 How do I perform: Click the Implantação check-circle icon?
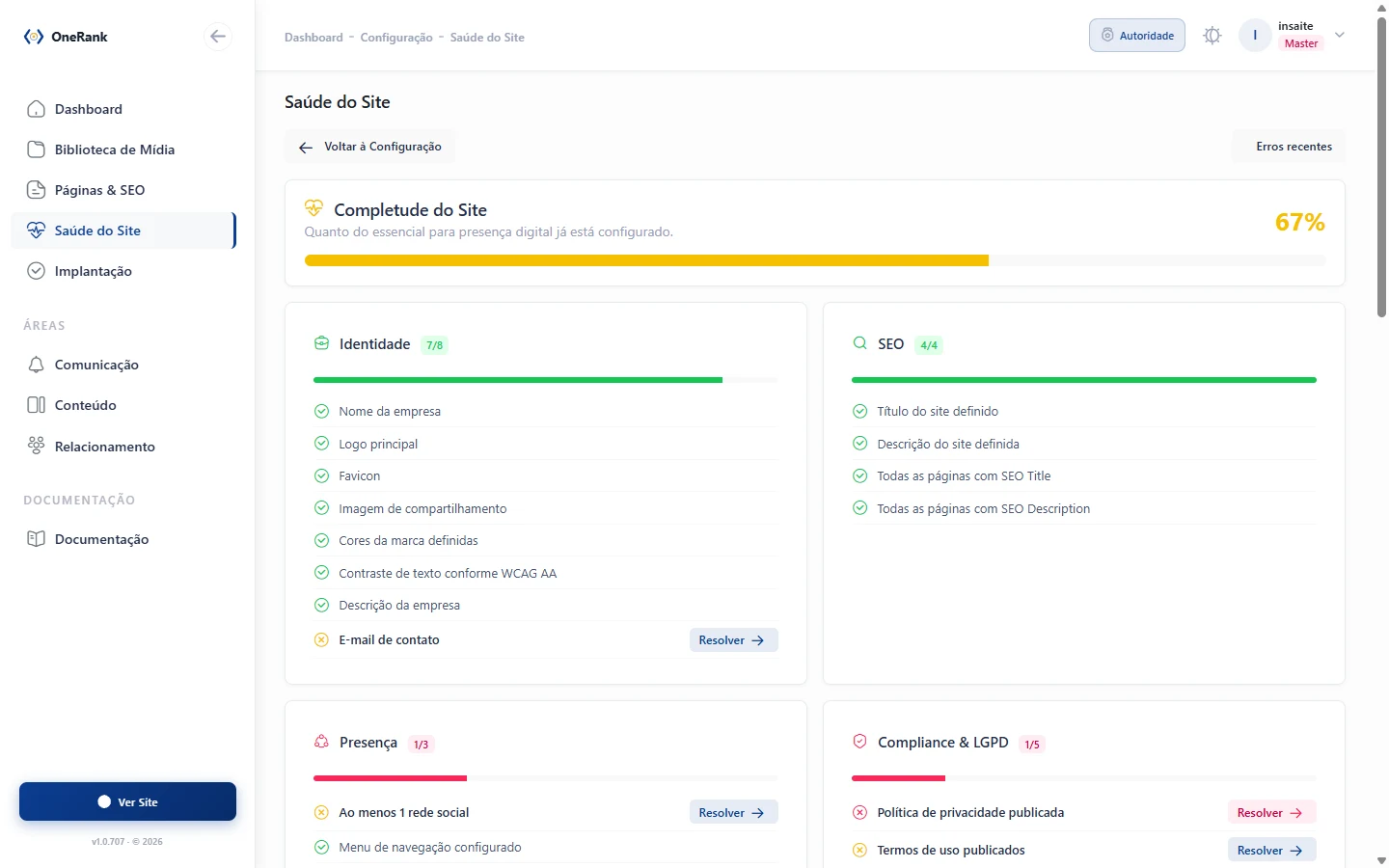pyautogui.click(x=36, y=271)
